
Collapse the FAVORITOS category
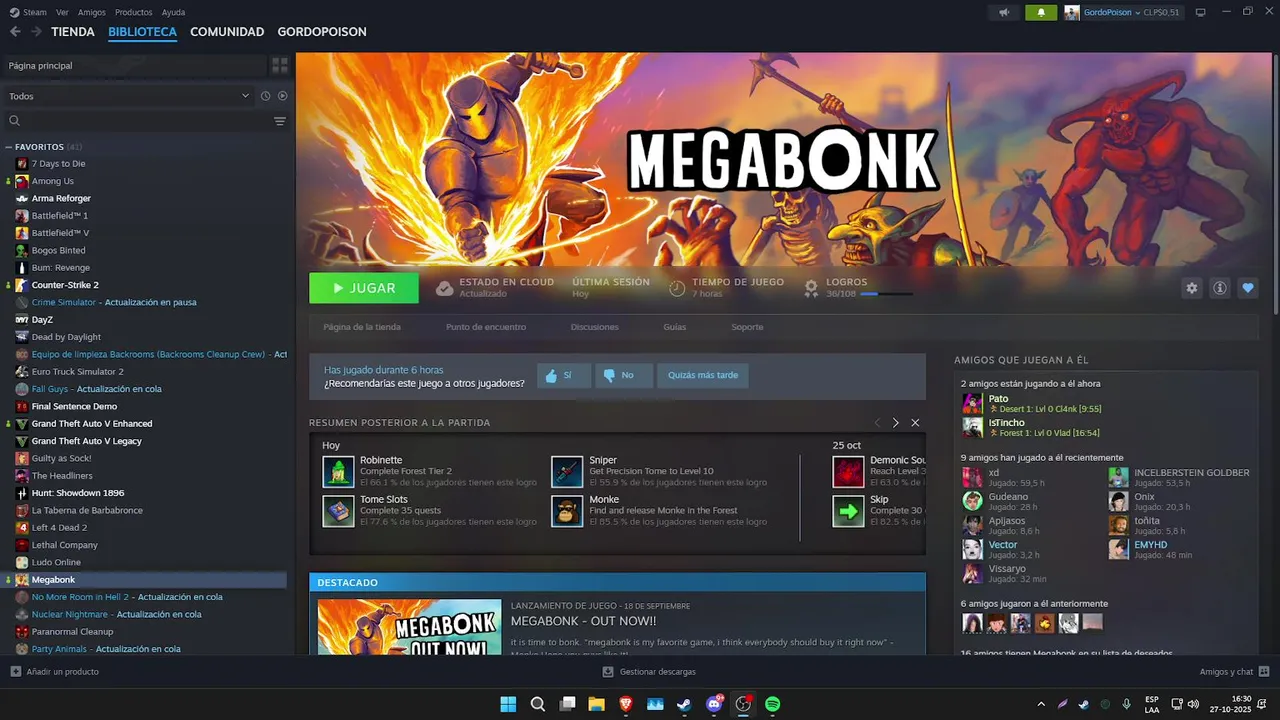[9, 147]
